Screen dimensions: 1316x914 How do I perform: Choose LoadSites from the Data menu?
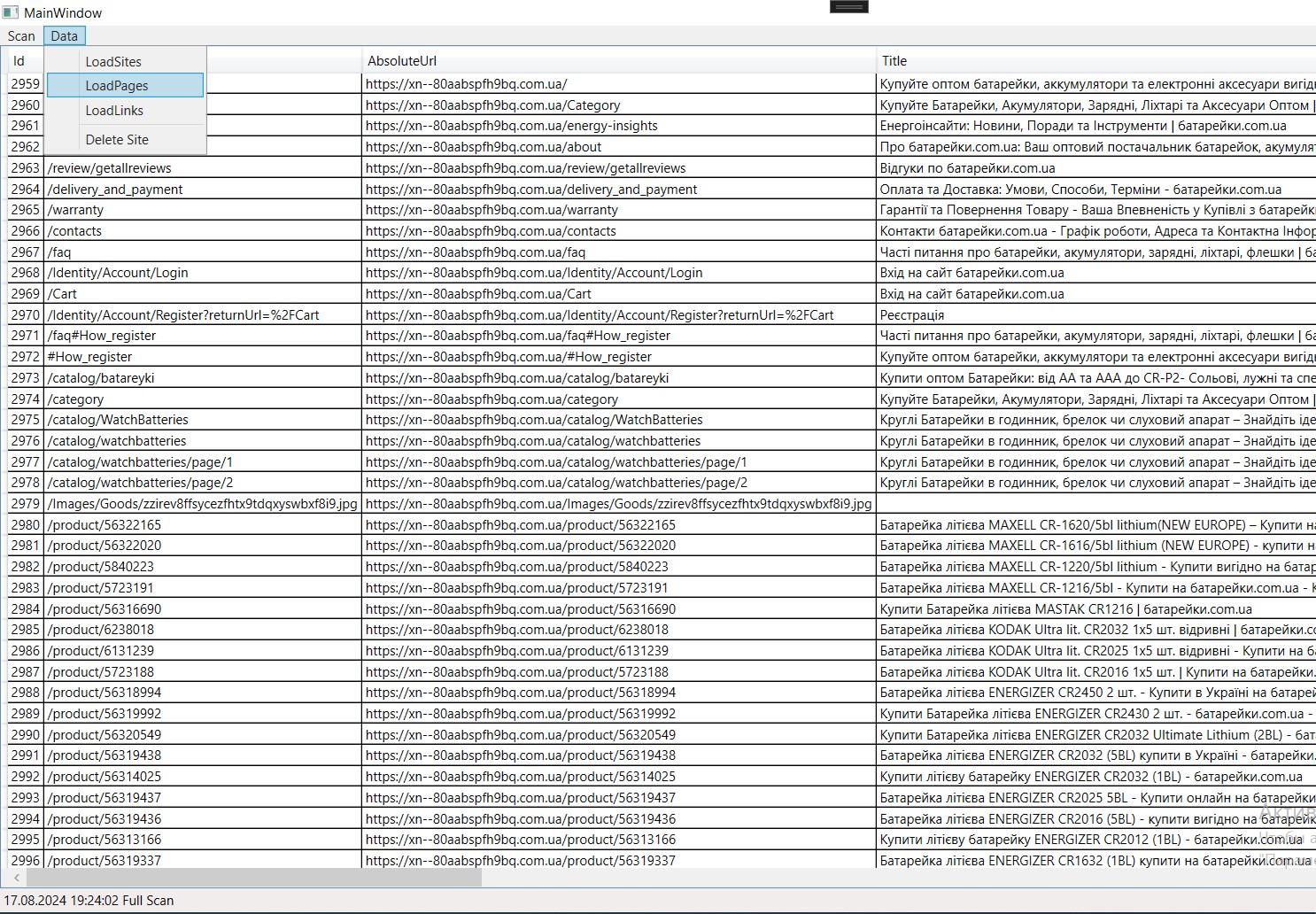click(125, 62)
